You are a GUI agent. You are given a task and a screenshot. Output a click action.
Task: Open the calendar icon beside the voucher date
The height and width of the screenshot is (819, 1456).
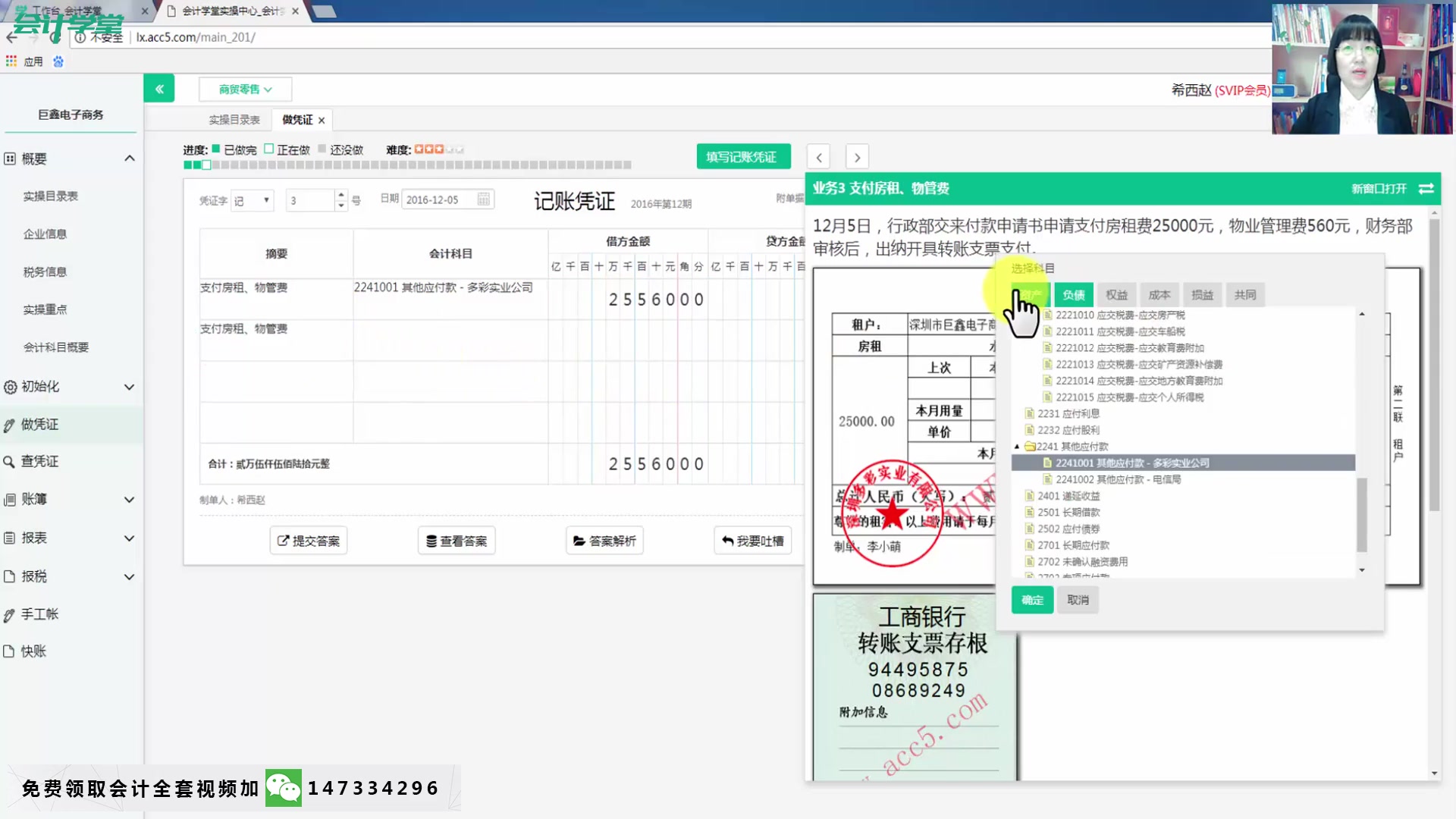pos(484,199)
